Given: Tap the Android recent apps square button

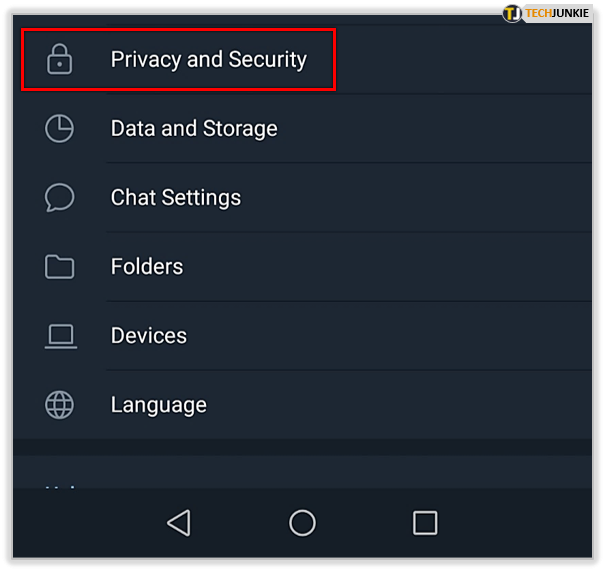Looking at the screenshot, I should coord(425,523).
